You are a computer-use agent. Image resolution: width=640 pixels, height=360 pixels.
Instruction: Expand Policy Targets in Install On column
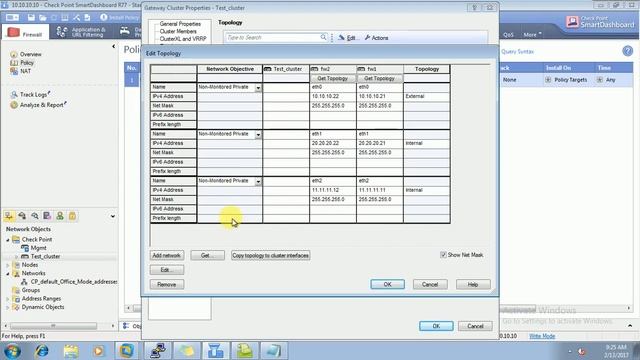point(548,80)
